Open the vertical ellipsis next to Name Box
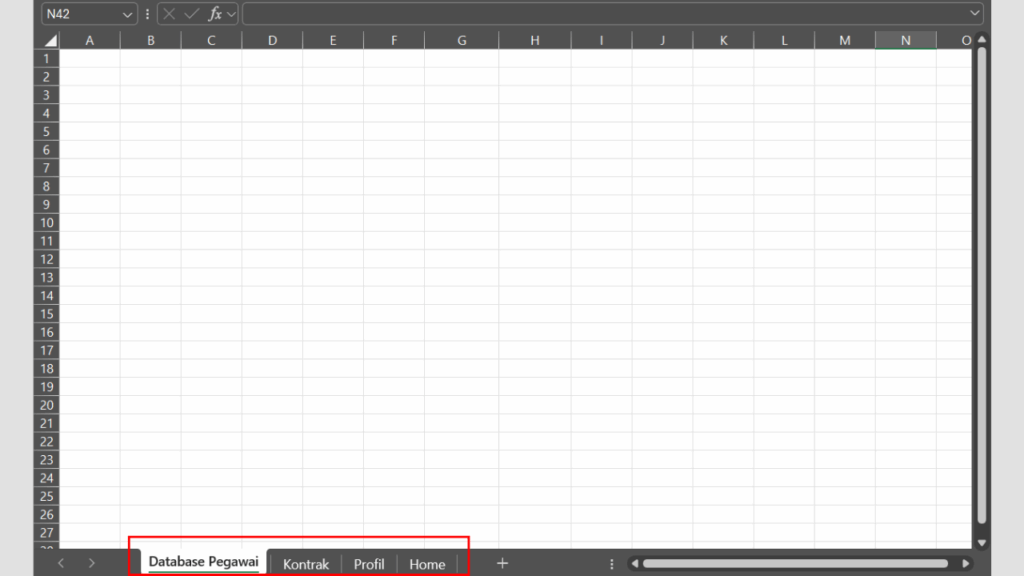The width and height of the screenshot is (1024, 576). pyautogui.click(x=146, y=14)
